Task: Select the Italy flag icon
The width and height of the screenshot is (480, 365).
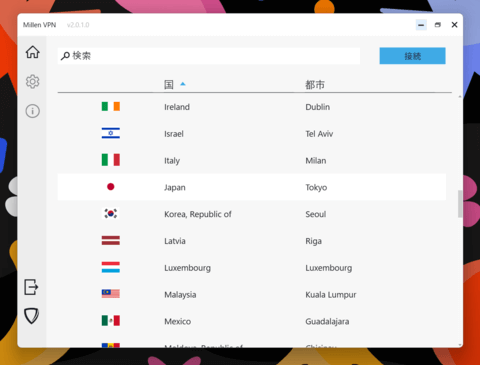Action: click(x=111, y=160)
